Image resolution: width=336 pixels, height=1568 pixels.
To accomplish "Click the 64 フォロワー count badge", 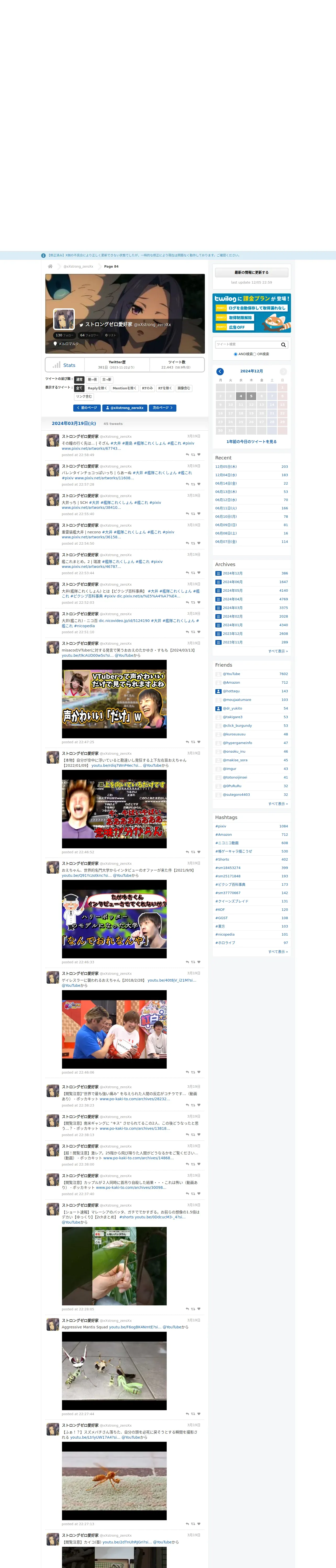I will point(89,335).
